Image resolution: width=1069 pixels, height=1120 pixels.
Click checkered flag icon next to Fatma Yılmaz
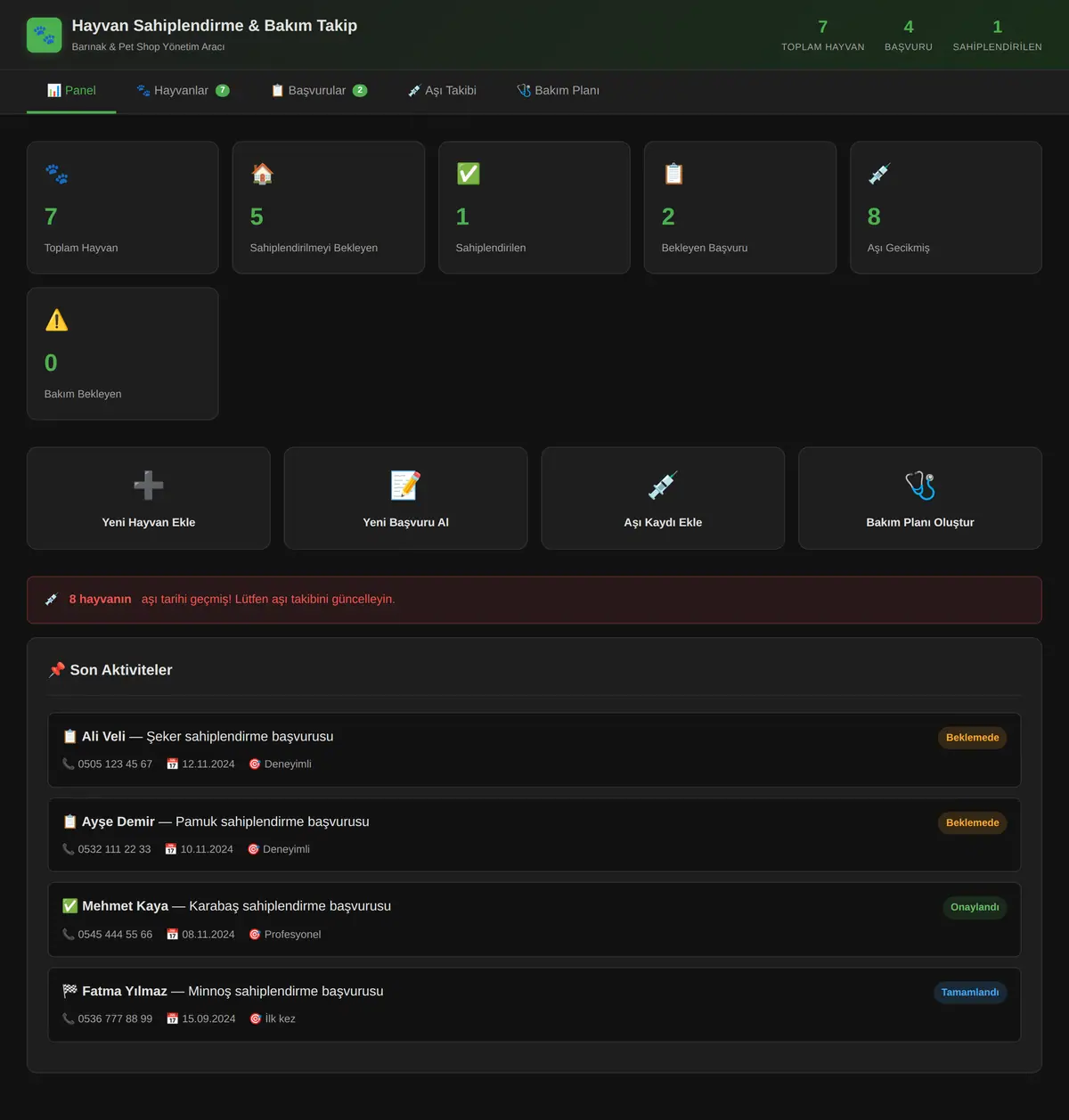coord(69,992)
